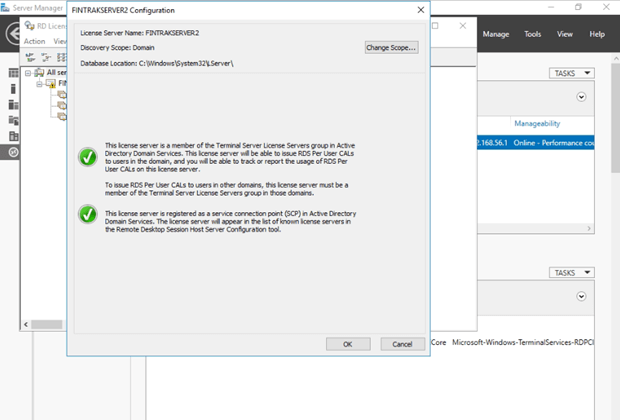This screenshot has height=420, width=620.
Task: Click the RD Licensing Manager title bar icon
Action: (30, 26)
